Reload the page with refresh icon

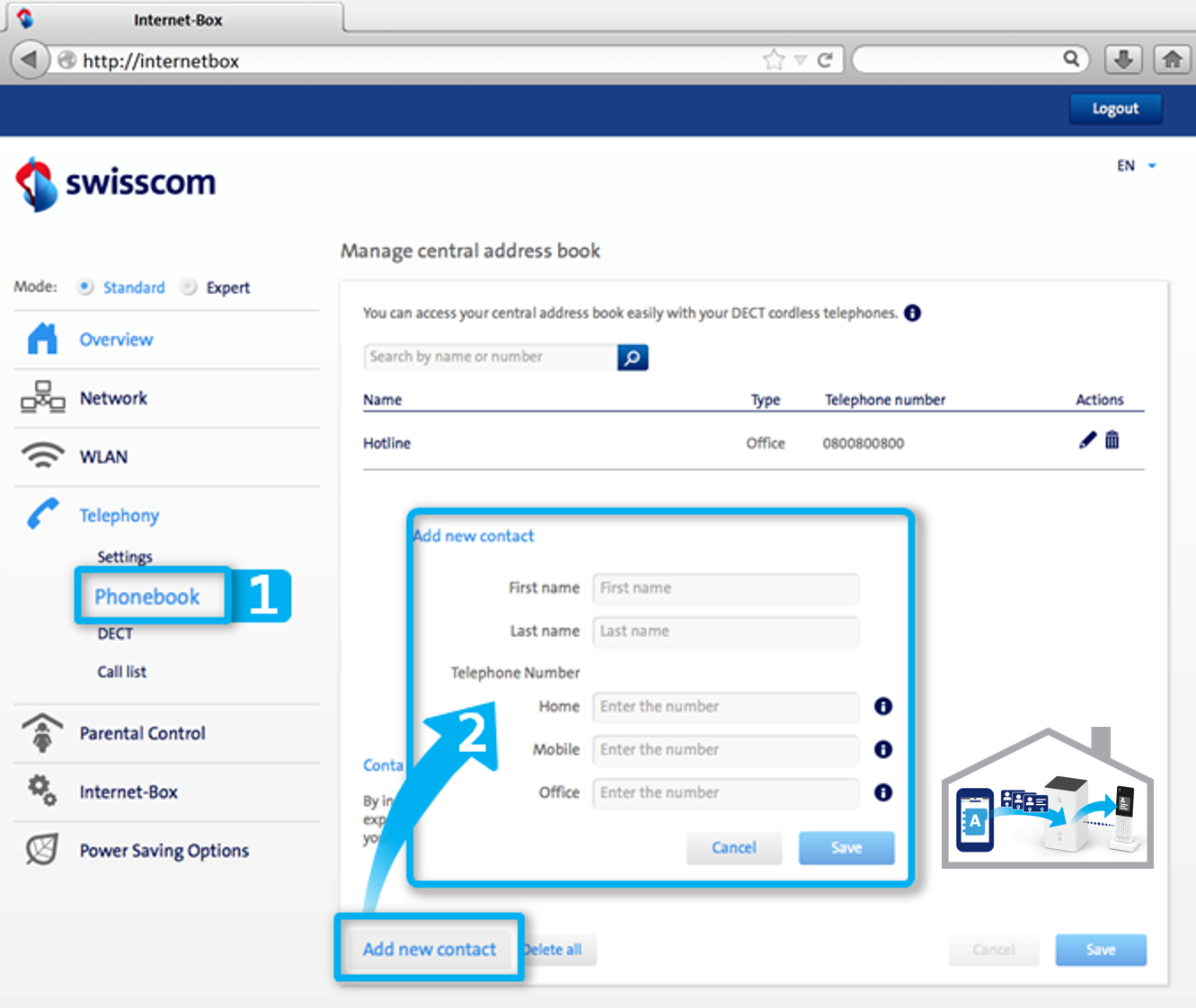coord(825,60)
